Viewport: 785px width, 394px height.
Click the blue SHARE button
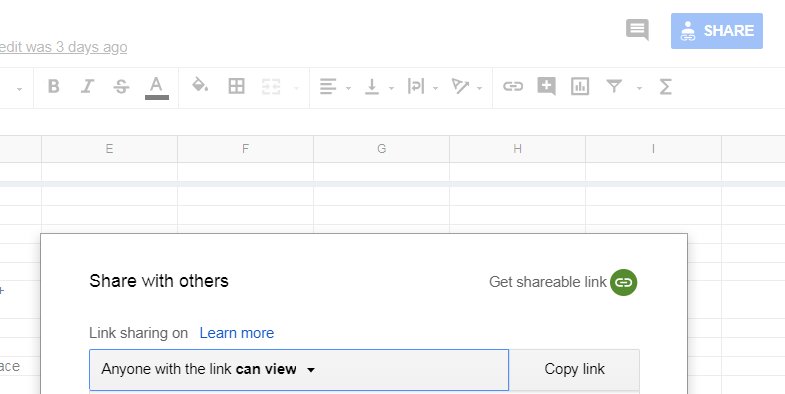(716, 31)
